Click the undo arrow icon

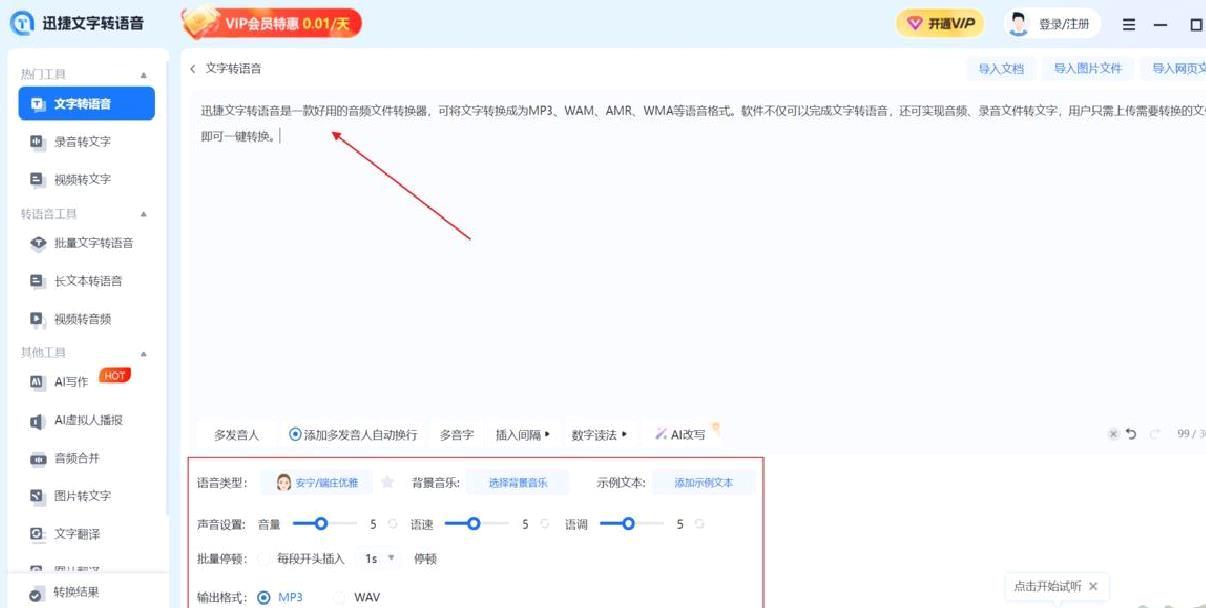[x=1131, y=434]
